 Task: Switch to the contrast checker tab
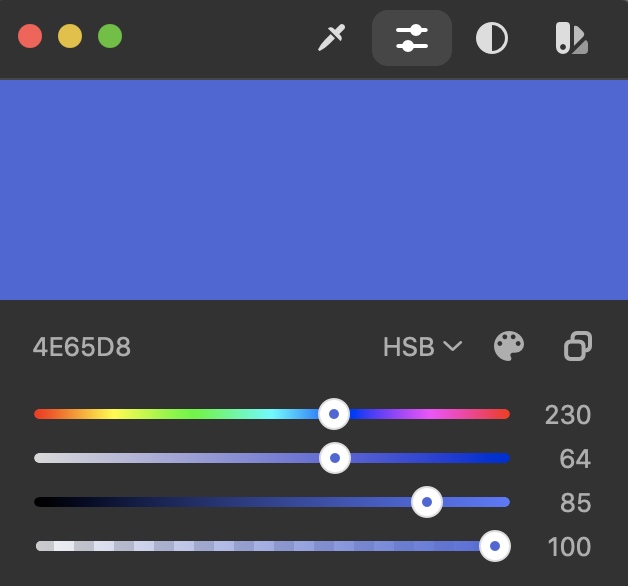(x=492, y=38)
